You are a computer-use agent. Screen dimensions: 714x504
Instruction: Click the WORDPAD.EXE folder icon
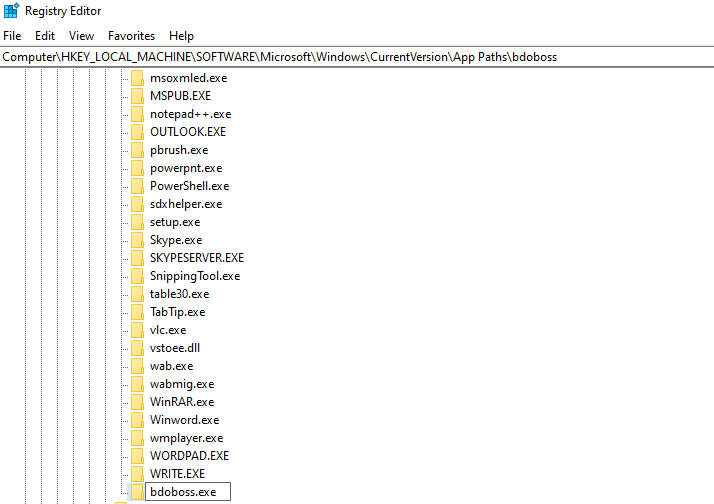137,456
